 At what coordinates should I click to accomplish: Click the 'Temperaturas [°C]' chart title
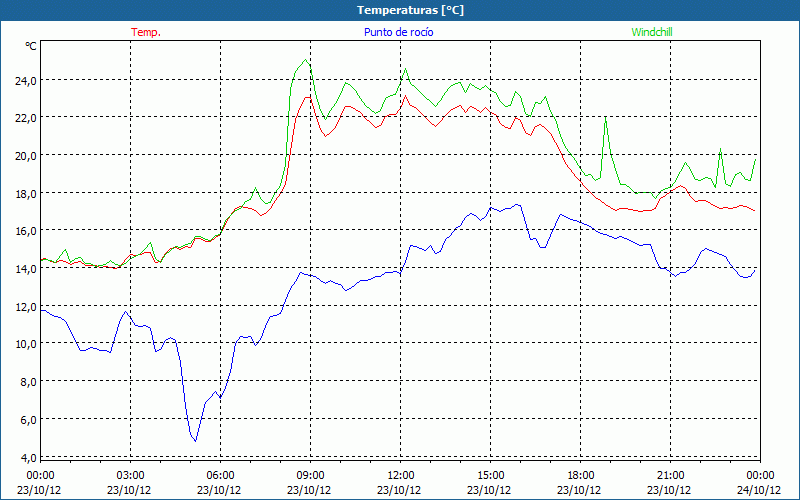(x=410, y=10)
